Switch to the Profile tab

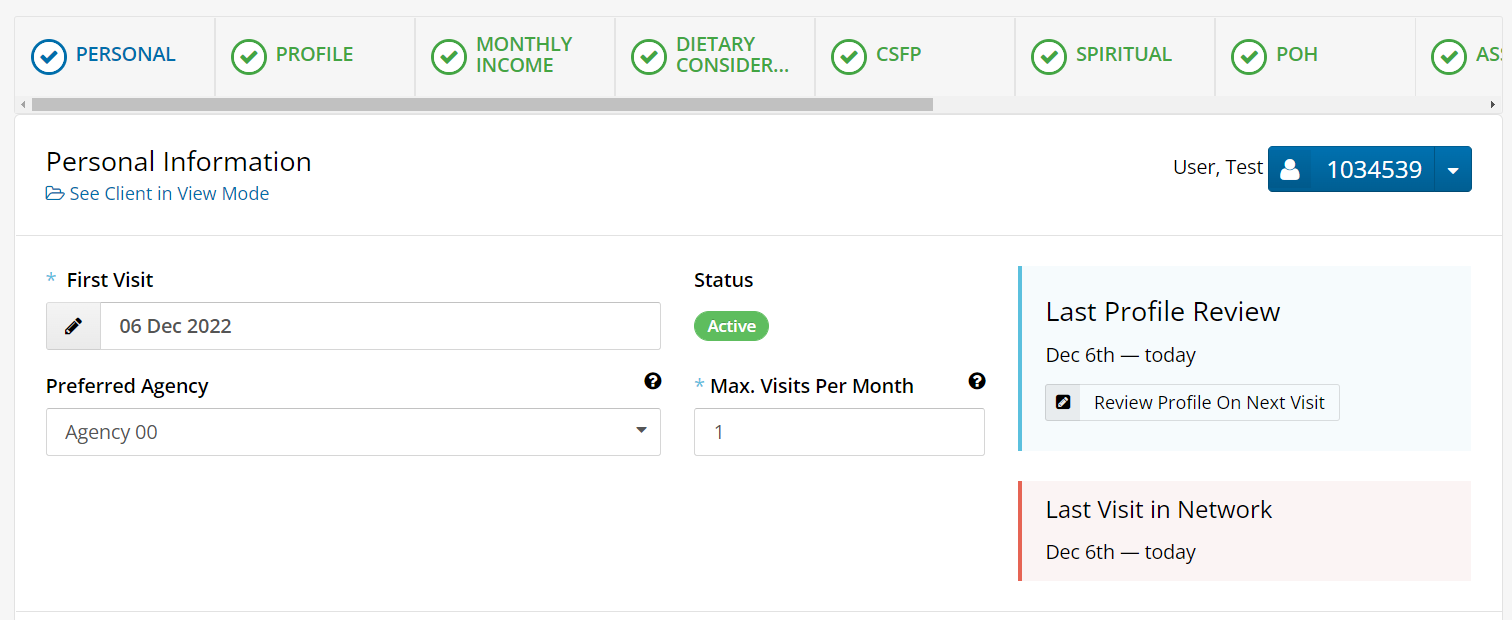pyautogui.click(x=314, y=55)
